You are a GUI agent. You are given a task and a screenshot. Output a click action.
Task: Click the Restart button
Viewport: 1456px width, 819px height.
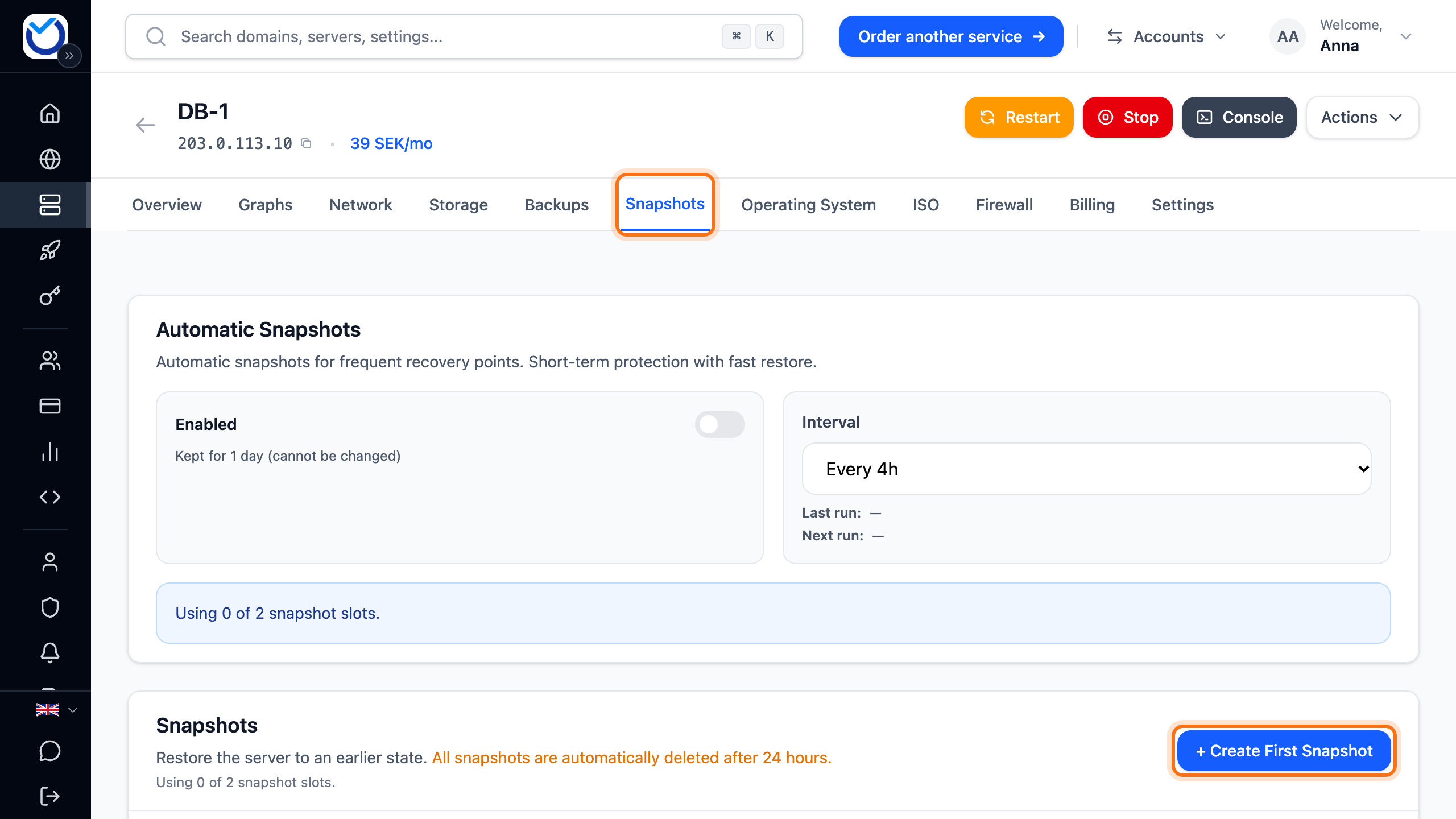click(x=1019, y=117)
